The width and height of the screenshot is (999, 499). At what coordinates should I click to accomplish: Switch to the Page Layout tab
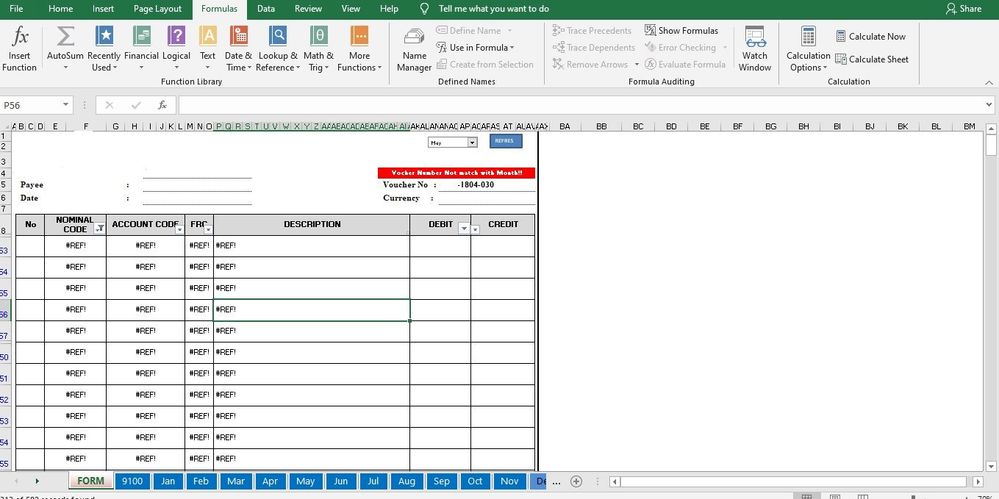(157, 9)
